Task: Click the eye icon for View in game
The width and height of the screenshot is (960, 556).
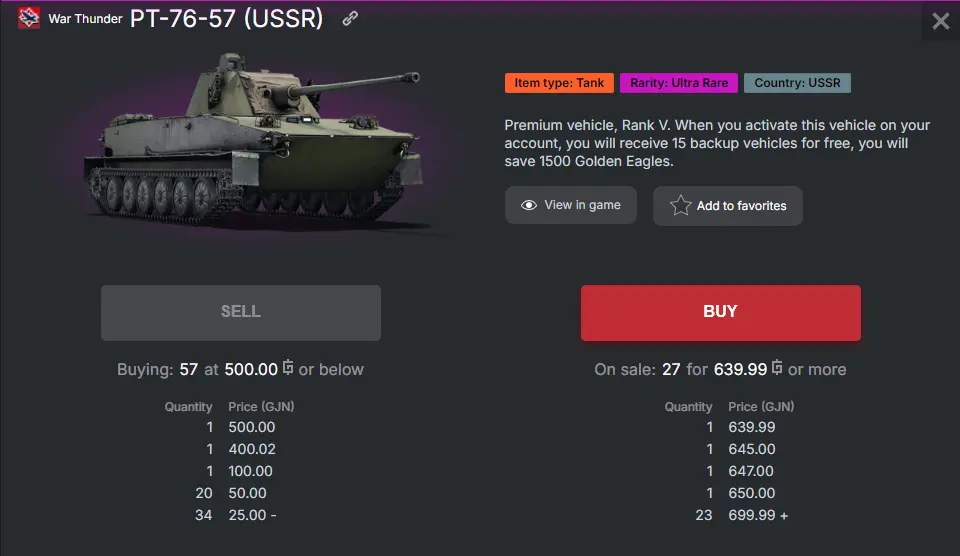Action: point(529,205)
